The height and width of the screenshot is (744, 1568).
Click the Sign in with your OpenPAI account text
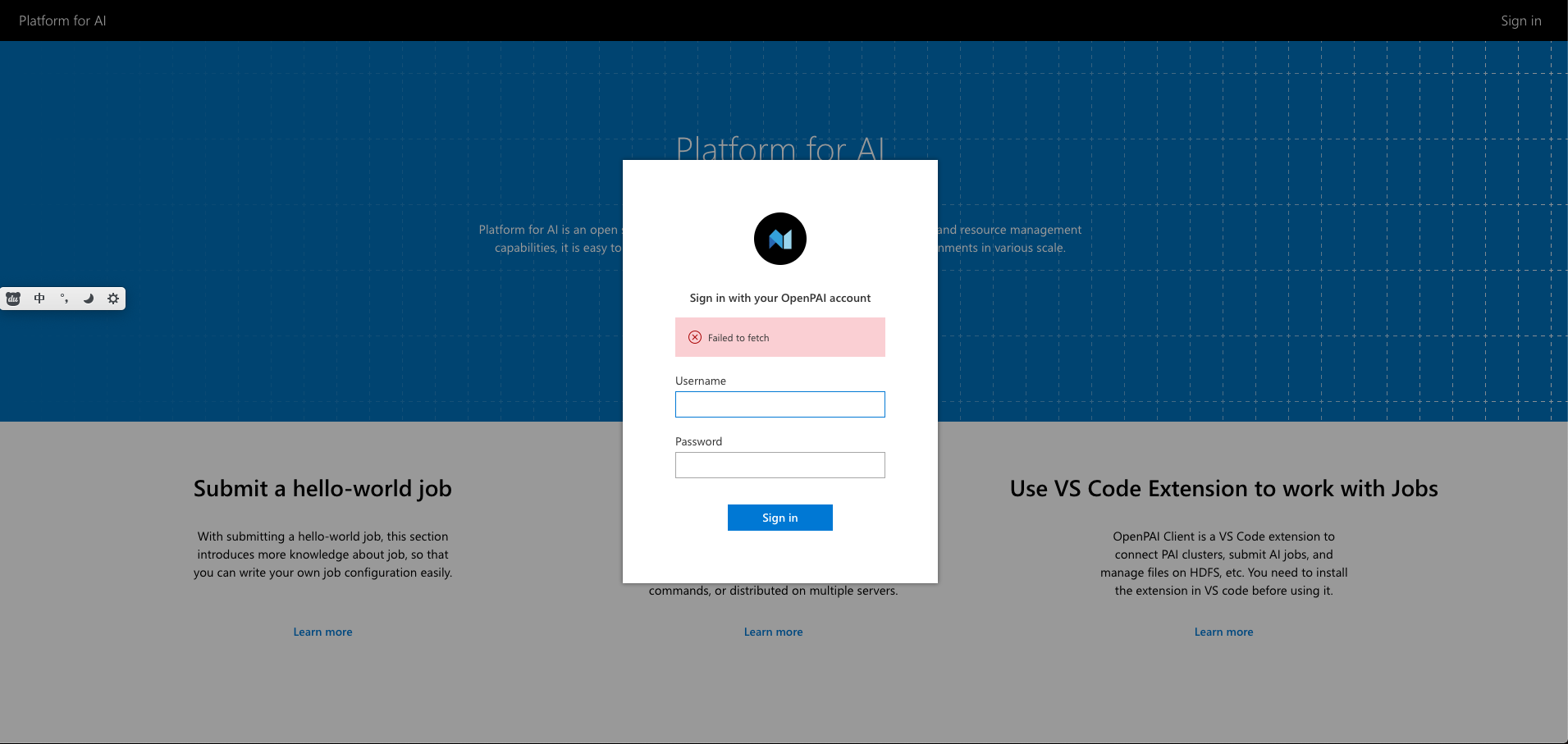[779, 298]
